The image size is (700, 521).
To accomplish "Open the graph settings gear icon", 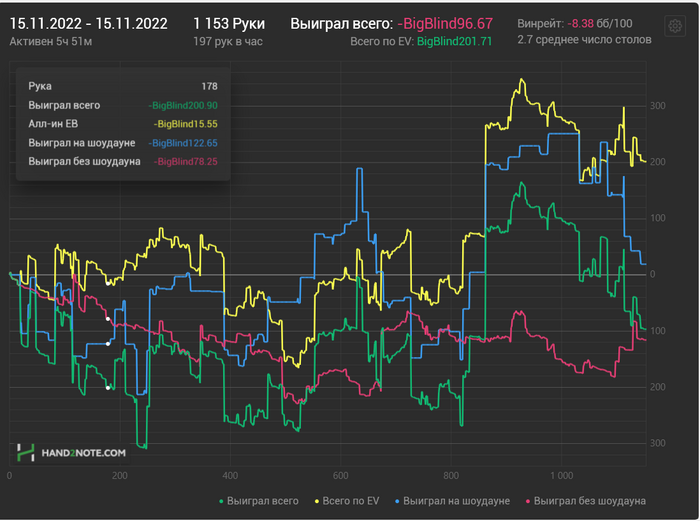I will (x=675, y=26).
